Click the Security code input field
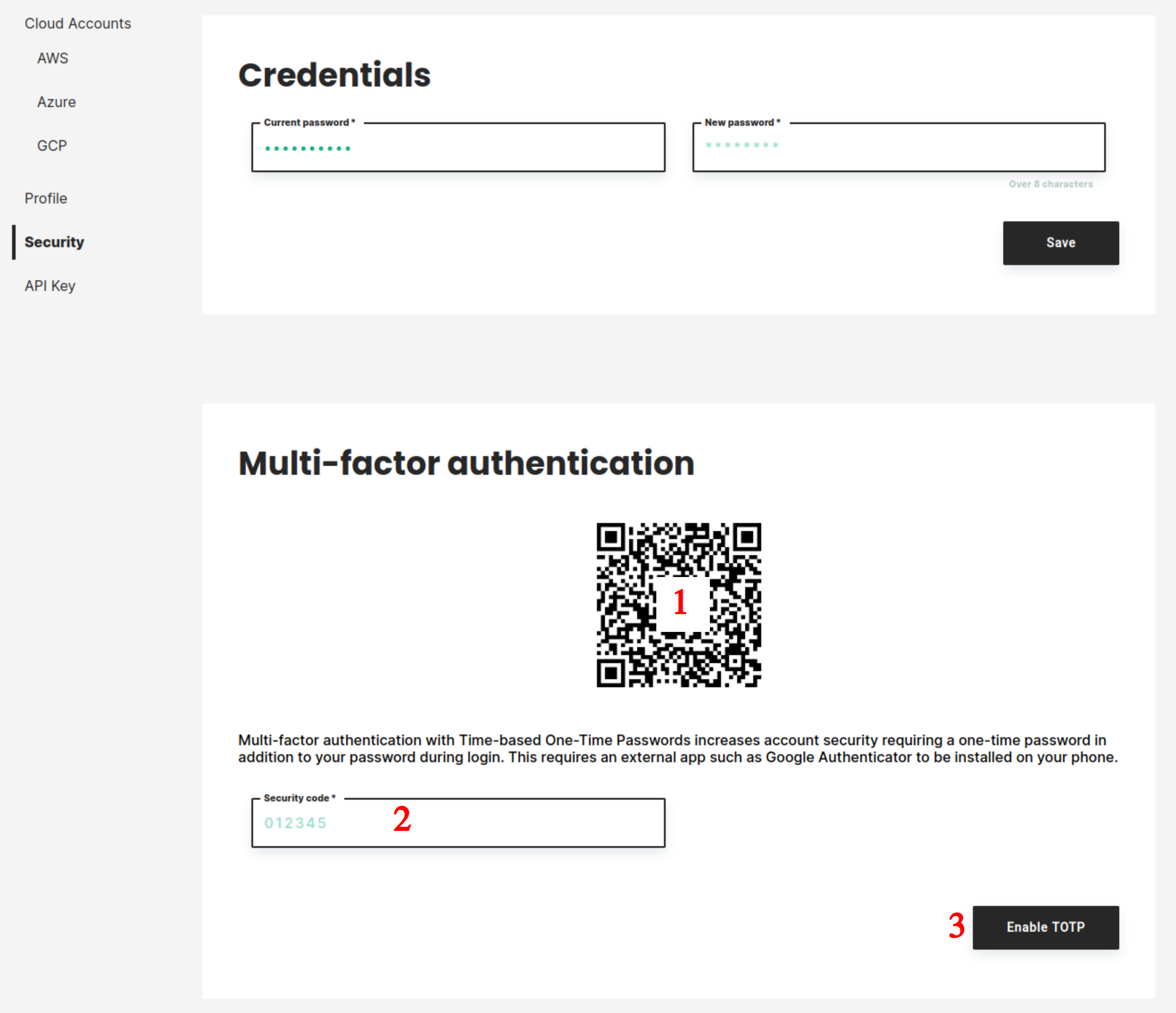 pyautogui.click(x=458, y=822)
